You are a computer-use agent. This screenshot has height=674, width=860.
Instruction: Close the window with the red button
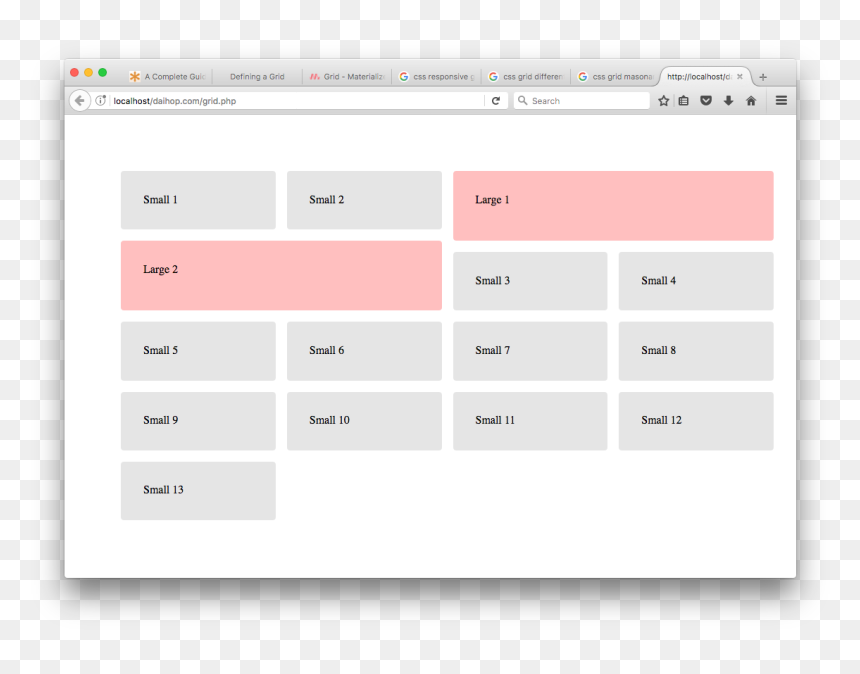[x=75, y=72]
